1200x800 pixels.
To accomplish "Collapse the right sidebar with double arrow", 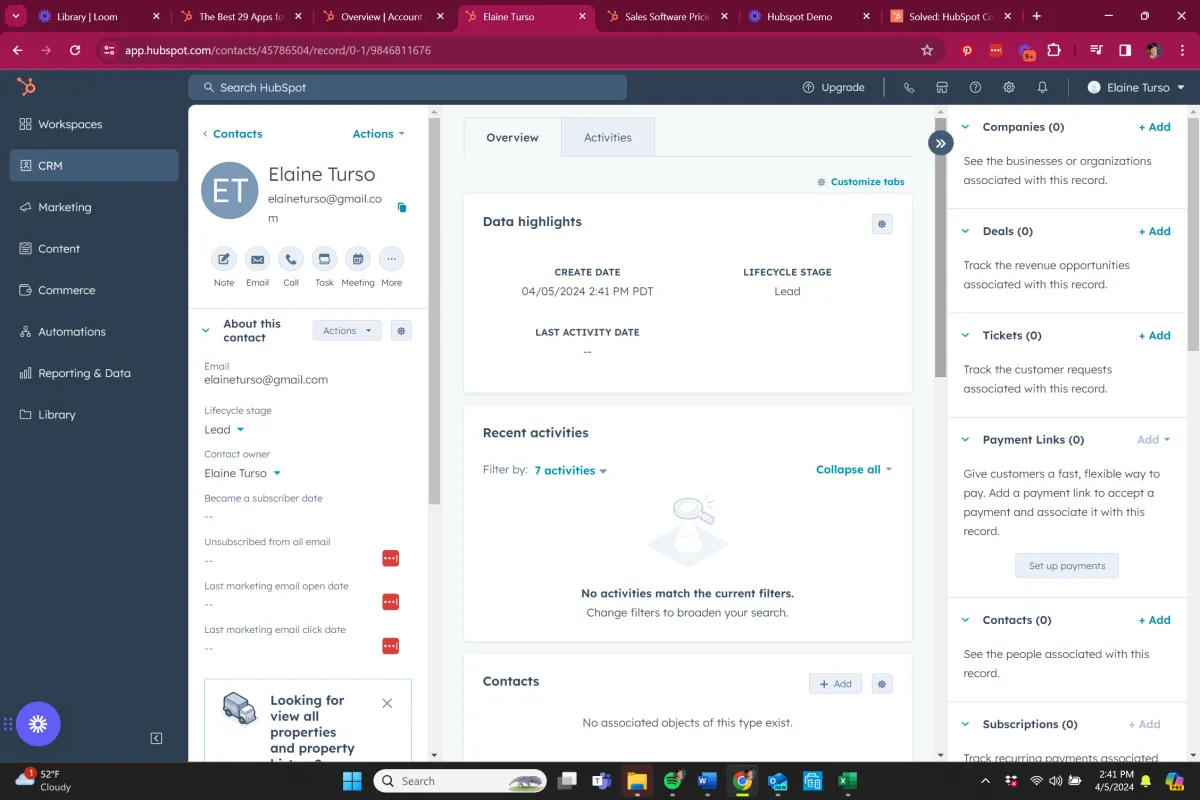I will pos(941,143).
